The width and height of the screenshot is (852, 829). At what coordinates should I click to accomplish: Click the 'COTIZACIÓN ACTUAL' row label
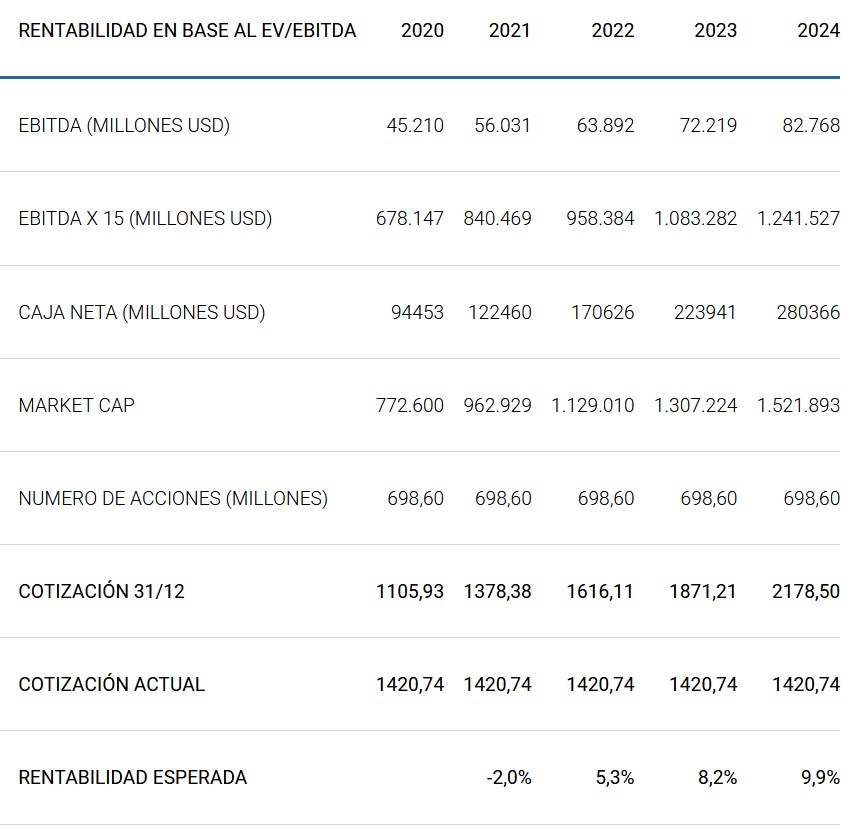click(111, 684)
